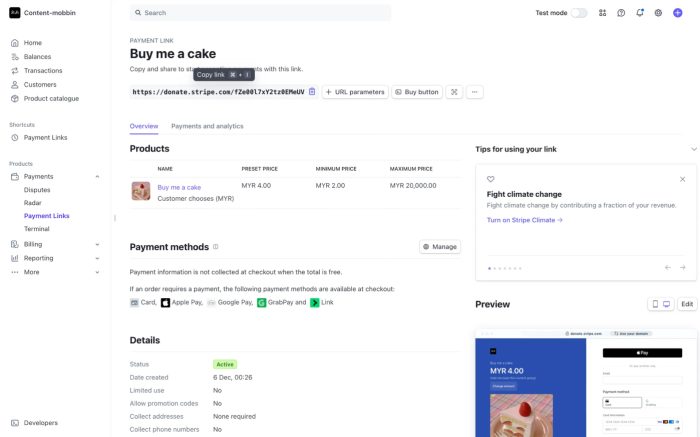Open the apps grid icon
This screenshot has width=700, height=437.
pos(602,13)
